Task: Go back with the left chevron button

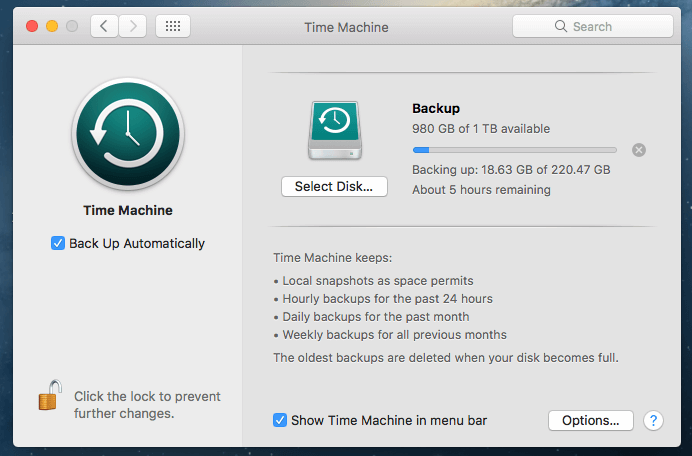Action: point(104,26)
